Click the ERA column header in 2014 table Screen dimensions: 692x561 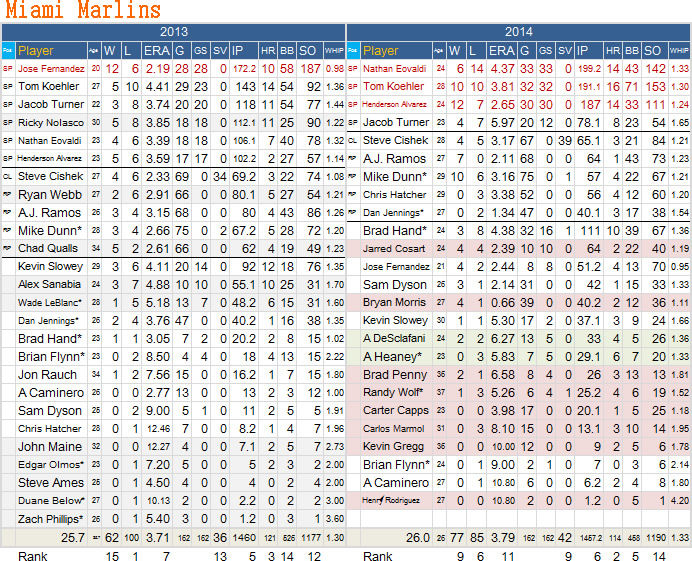pyautogui.click(x=502, y=51)
